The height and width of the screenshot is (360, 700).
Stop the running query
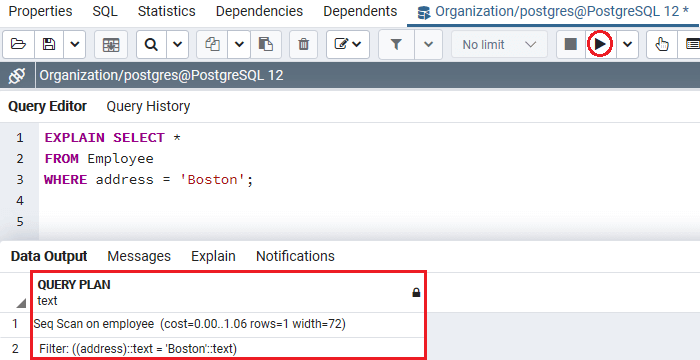[x=571, y=44]
